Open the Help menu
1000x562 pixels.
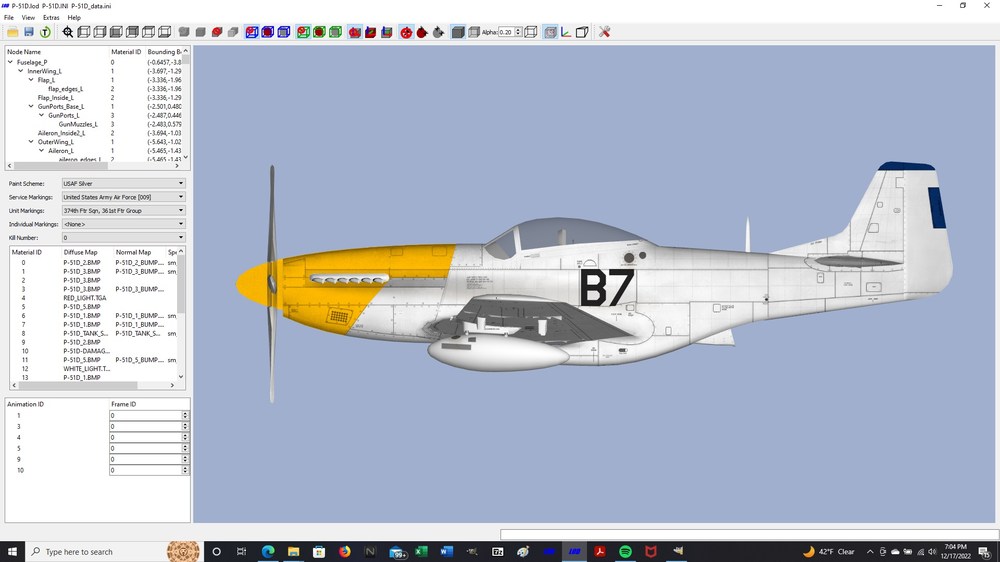click(x=74, y=18)
